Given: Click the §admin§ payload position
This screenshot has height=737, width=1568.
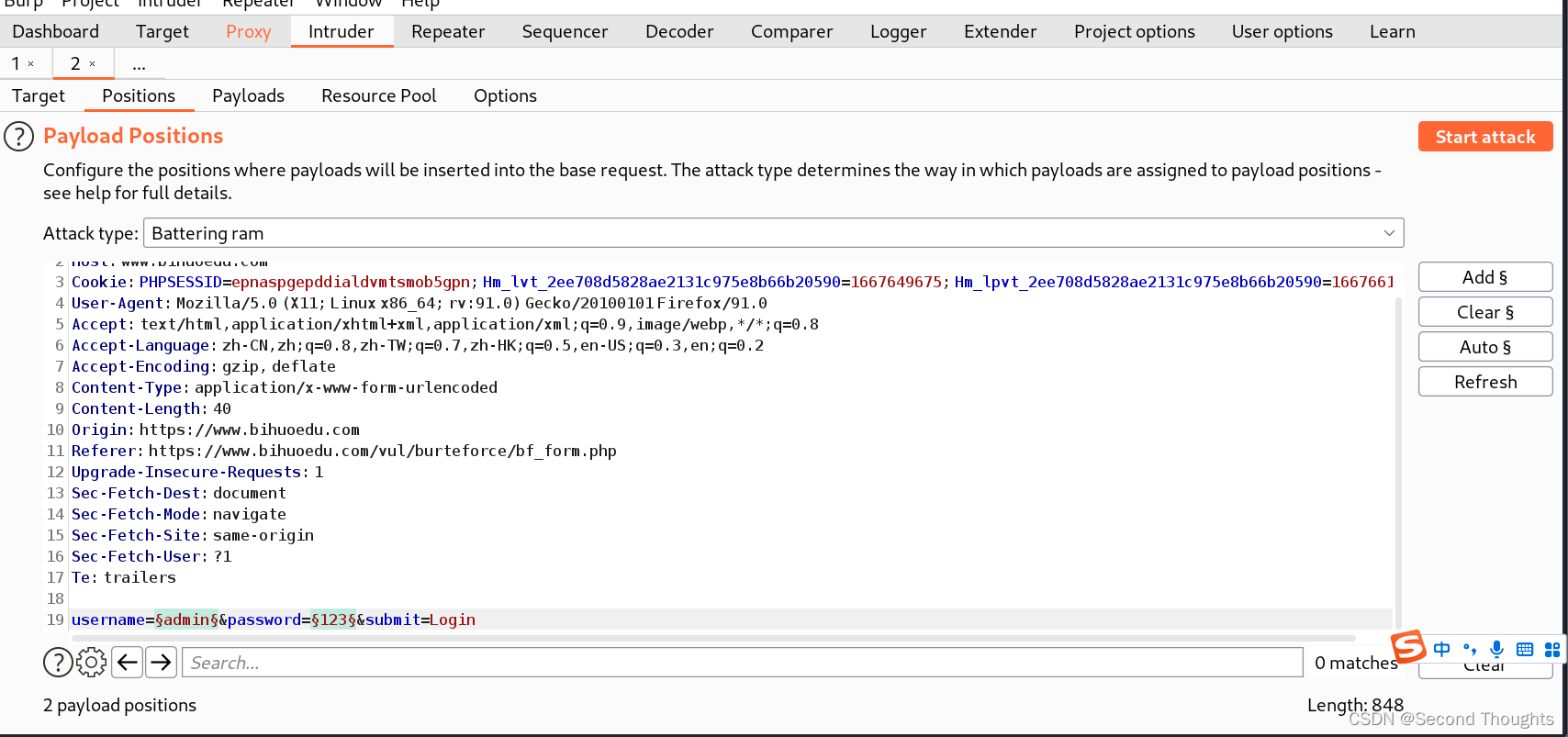Looking at the screenshot, I should tap(186, 620).
